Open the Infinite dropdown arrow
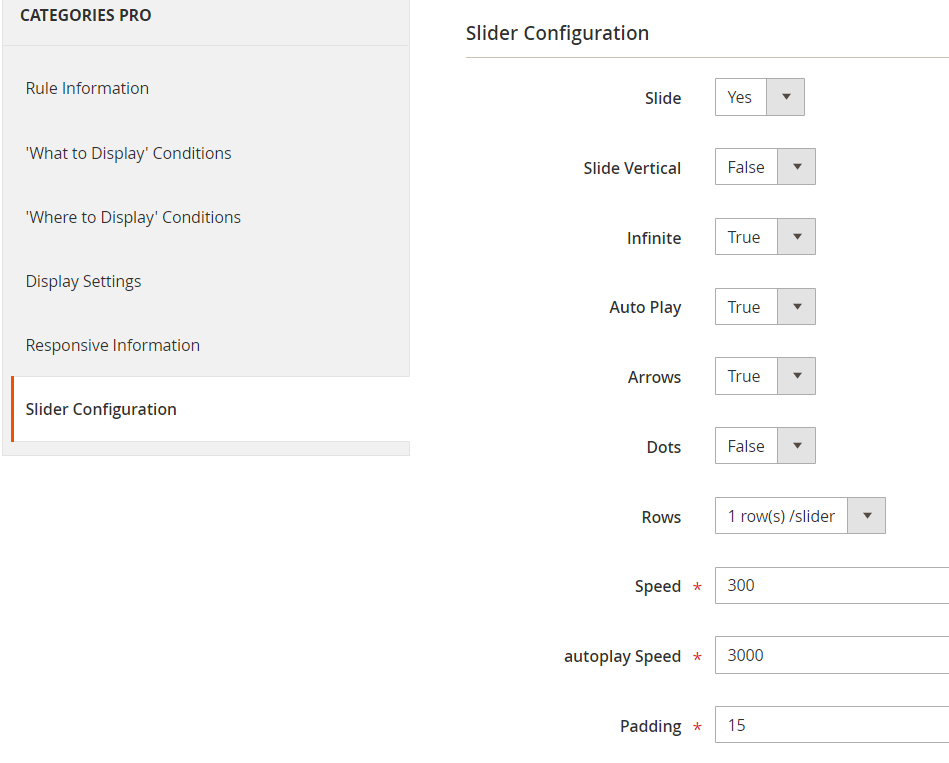Viewport: 949px width, 763px height. click(x=796, y=238)
